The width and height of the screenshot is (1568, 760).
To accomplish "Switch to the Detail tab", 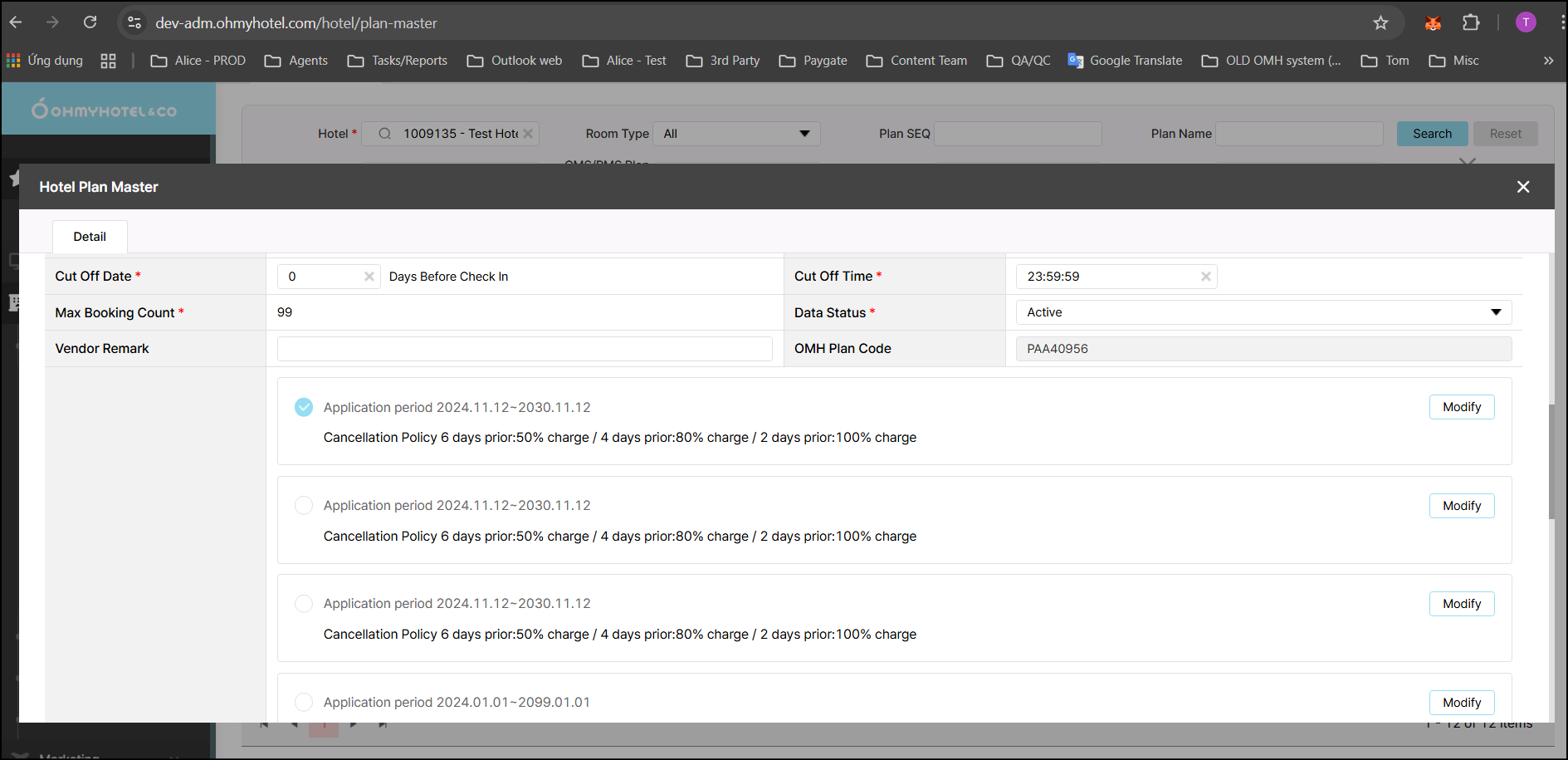I will [x=90, y=237].
